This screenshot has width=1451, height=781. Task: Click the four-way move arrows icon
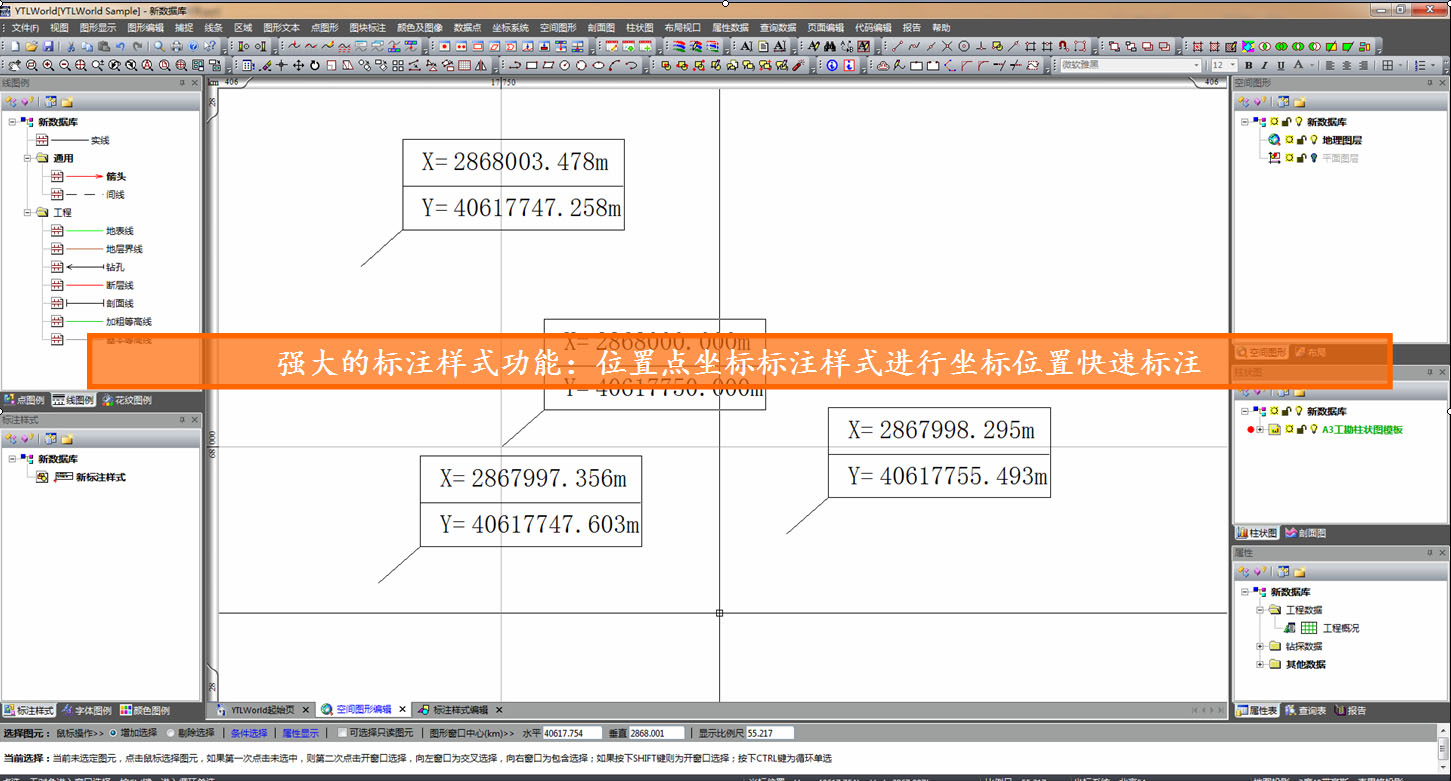click(x=298, y=65)
